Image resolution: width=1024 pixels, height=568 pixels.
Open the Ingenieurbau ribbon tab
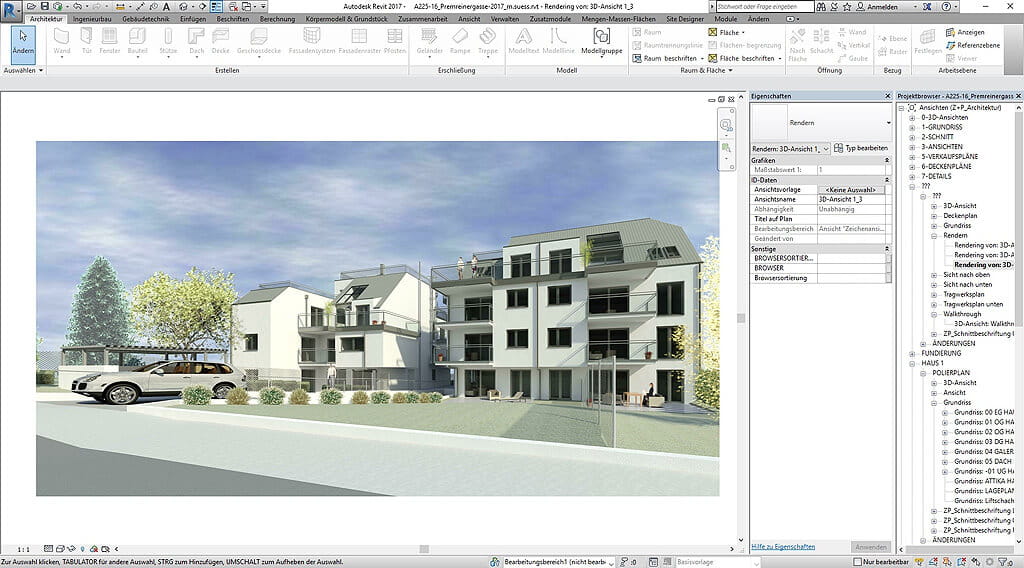[92, 19]
